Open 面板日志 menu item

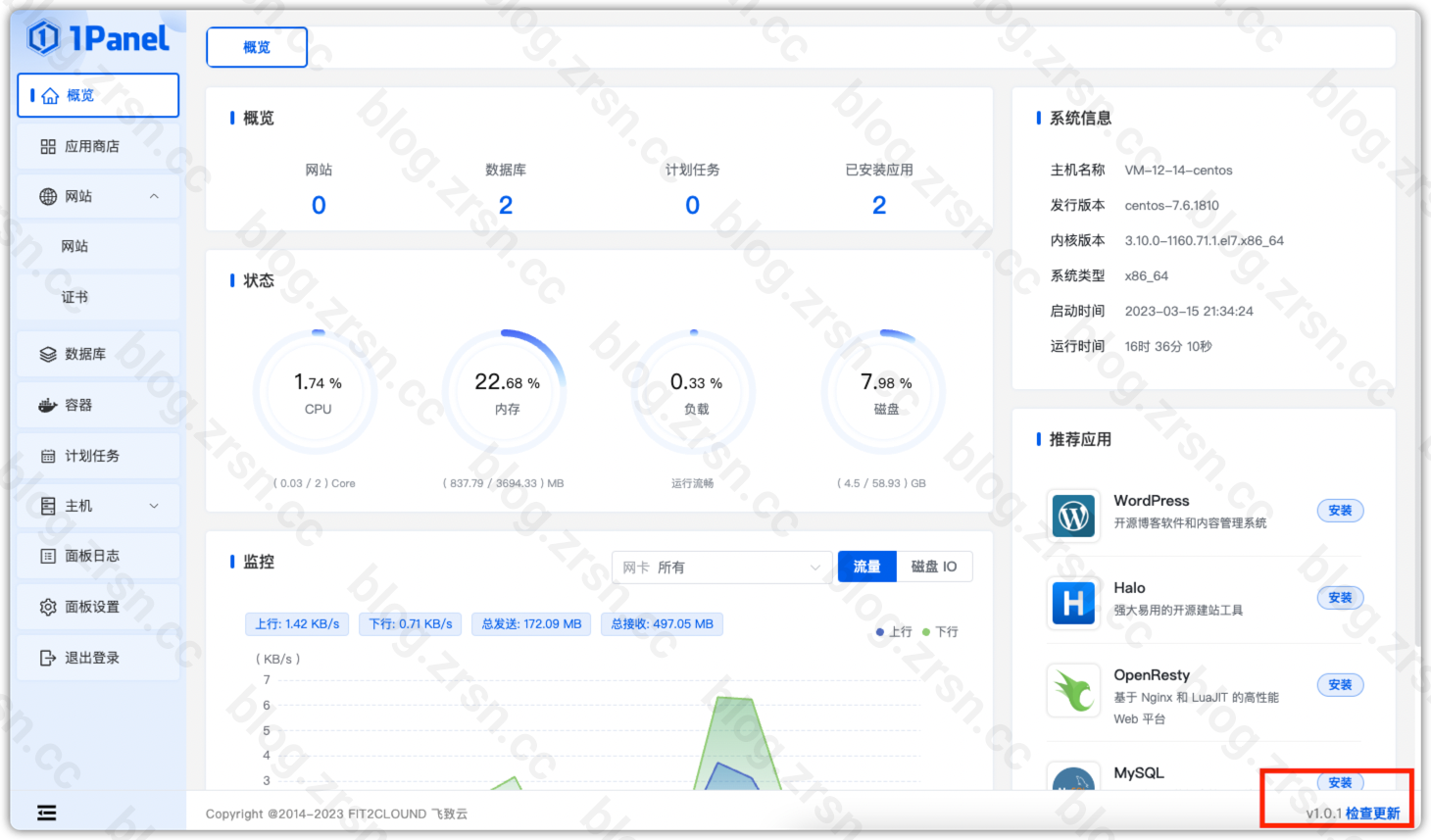pos(98,556)
